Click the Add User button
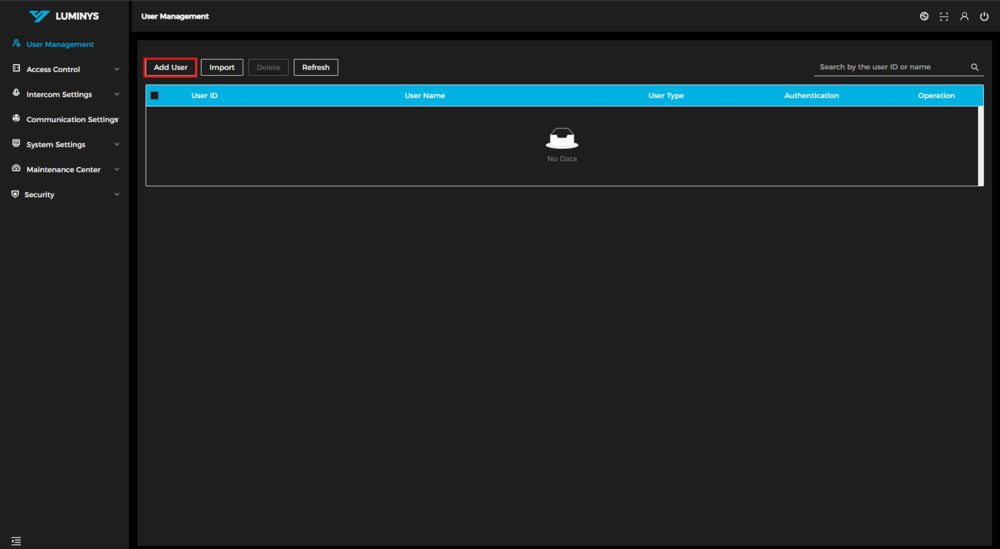Image resolution: width=1000 pixels, height=549 pixels. [170, 67]
